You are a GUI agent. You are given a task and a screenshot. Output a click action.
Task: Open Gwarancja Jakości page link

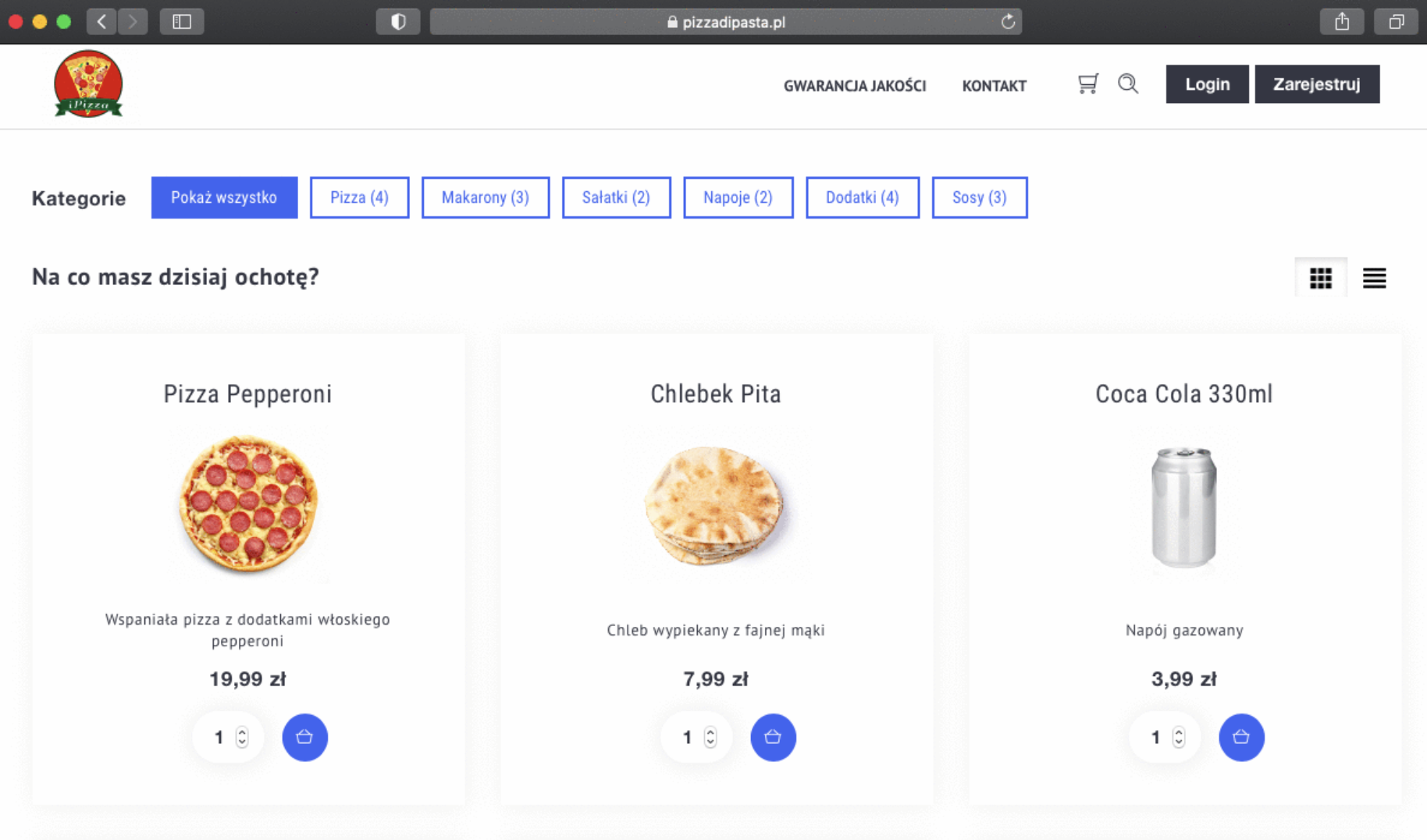854,86
